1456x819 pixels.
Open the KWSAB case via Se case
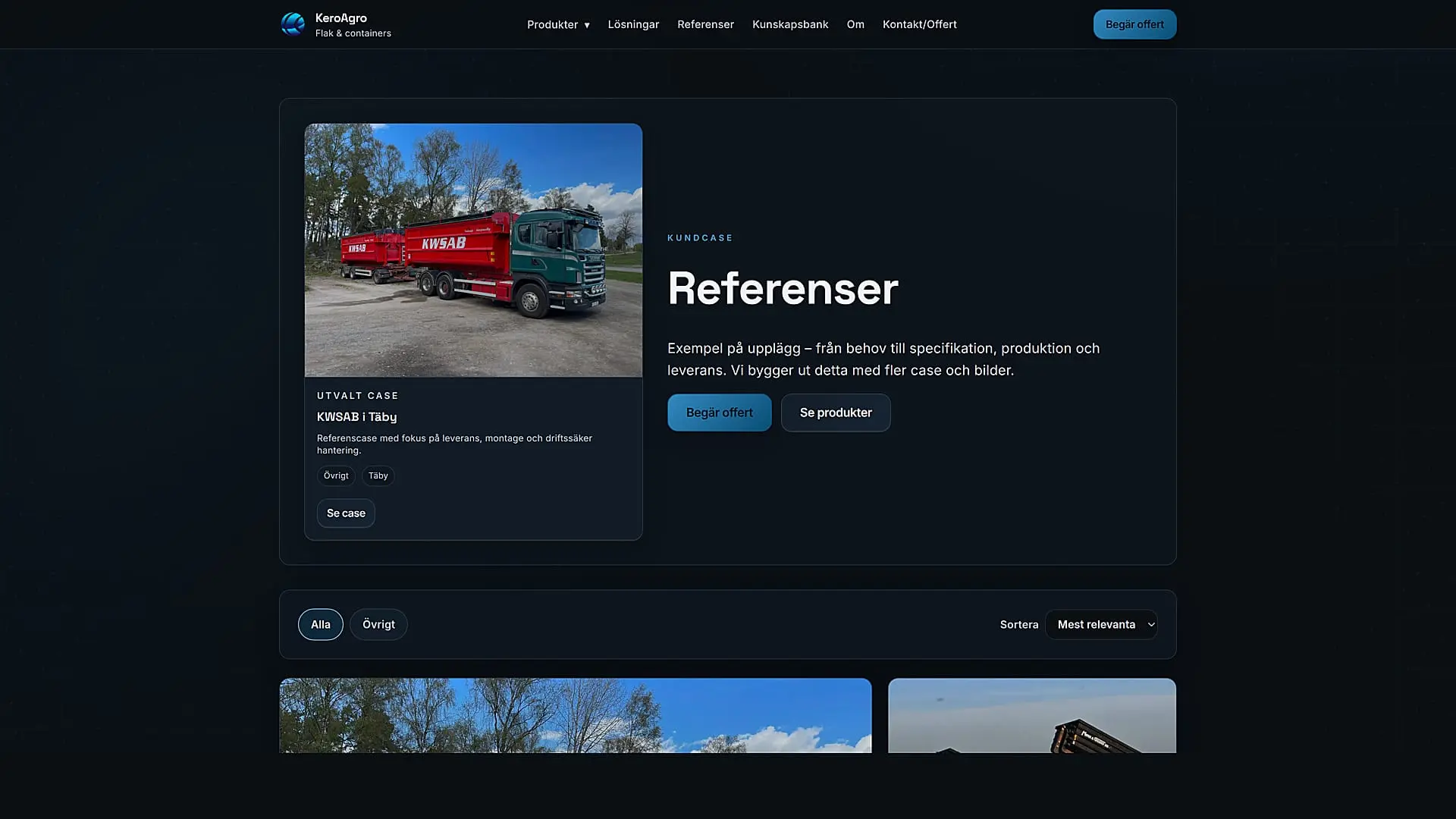(346, 513)
